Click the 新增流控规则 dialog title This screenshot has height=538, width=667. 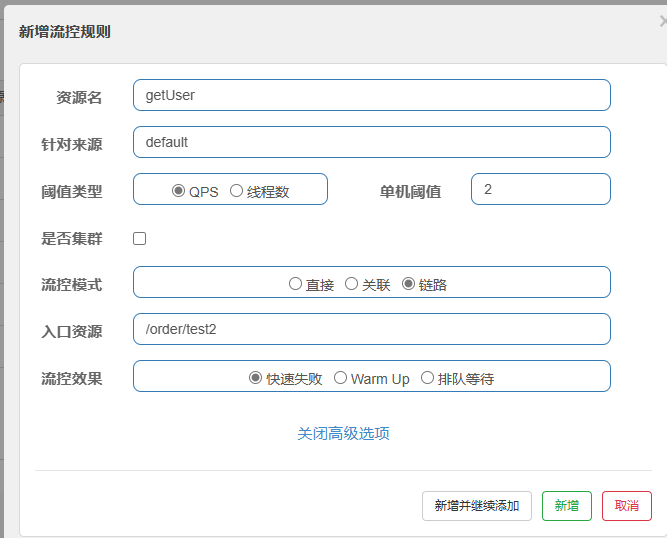[65, 32]
